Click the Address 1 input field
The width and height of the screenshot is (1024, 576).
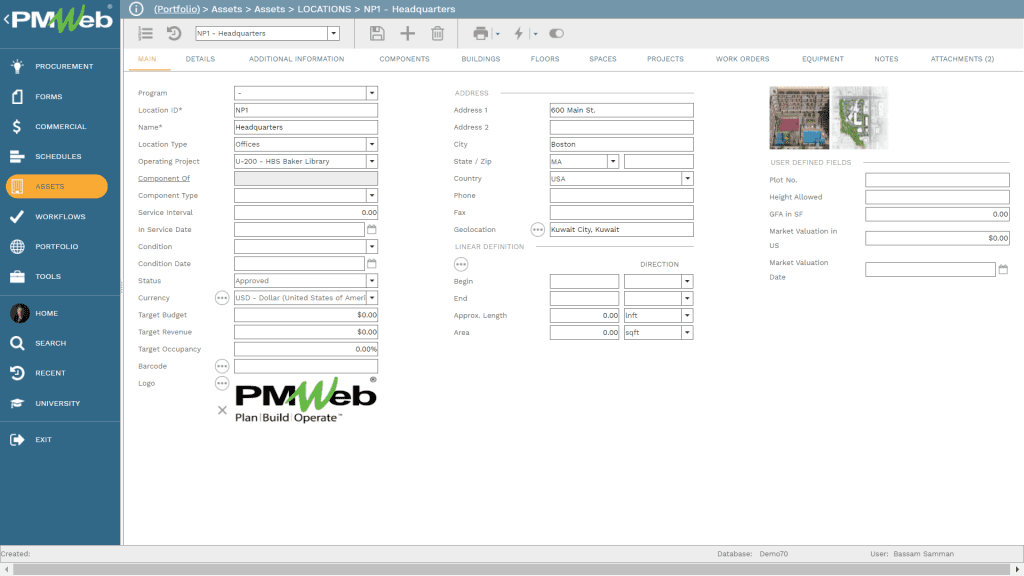tap(621, 110)
